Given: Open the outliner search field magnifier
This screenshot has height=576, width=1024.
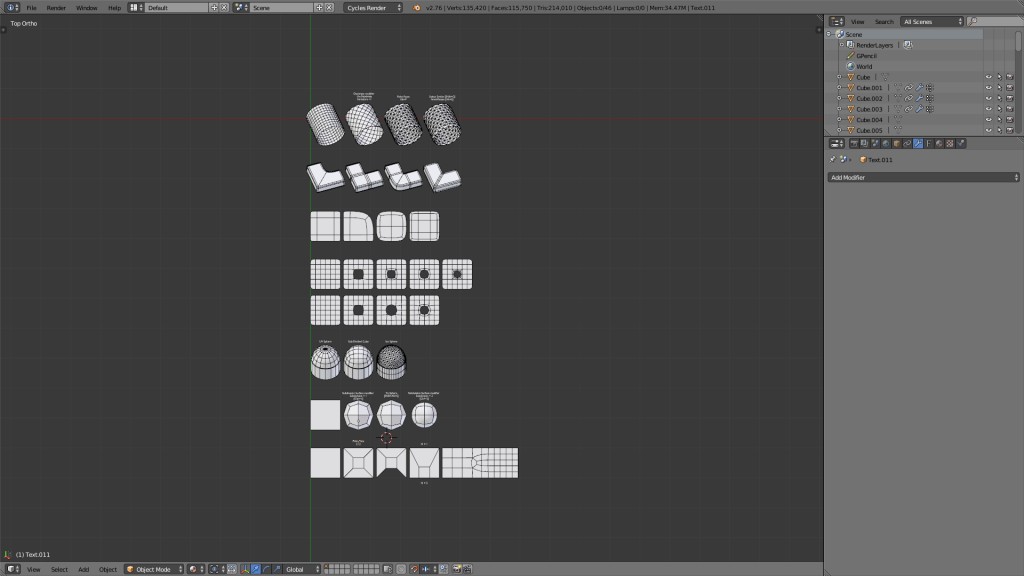Looking at the screenshot, I should tap(973, 21).
